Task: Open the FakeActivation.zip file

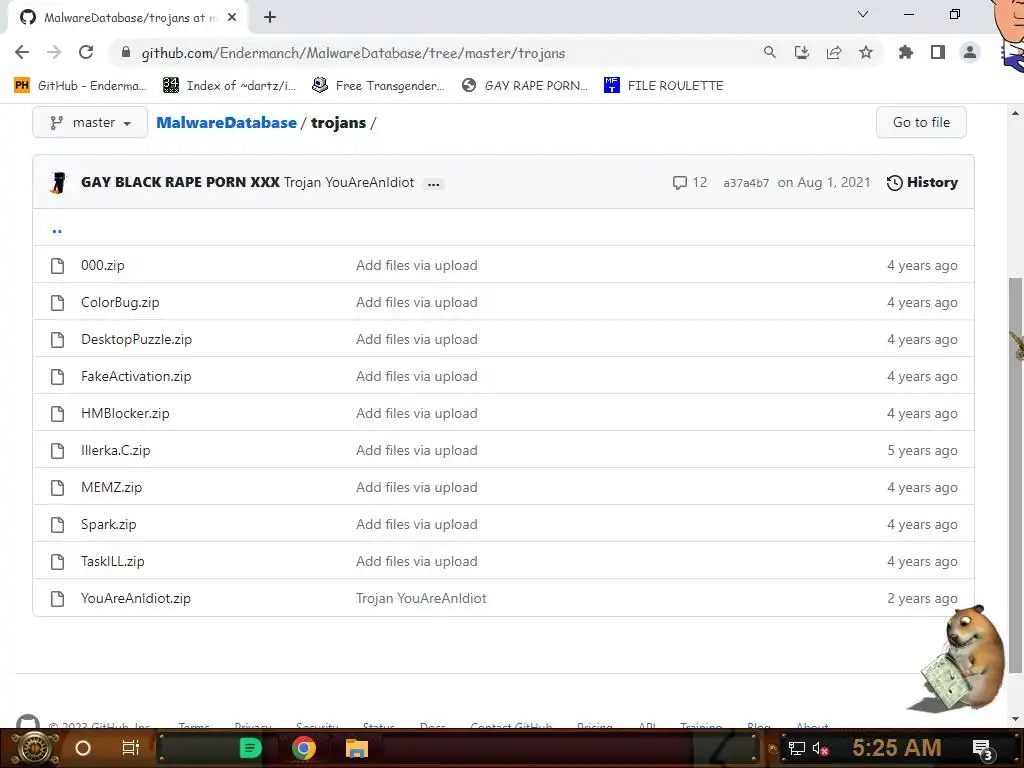Action: pyautogui.click(x=136, y=376)
